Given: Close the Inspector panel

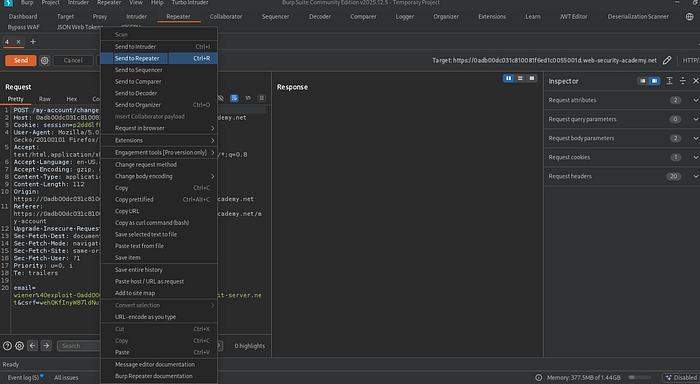Looking at the screenshot, I should click(696, 81).
